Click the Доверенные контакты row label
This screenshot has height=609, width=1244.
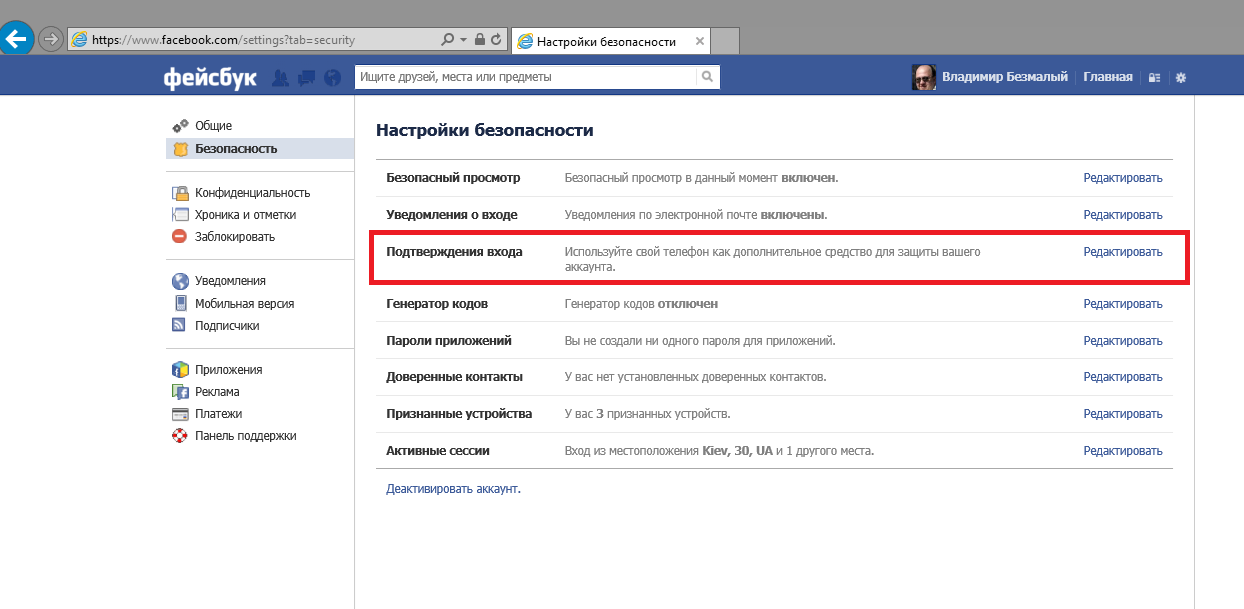click(455, 377)
